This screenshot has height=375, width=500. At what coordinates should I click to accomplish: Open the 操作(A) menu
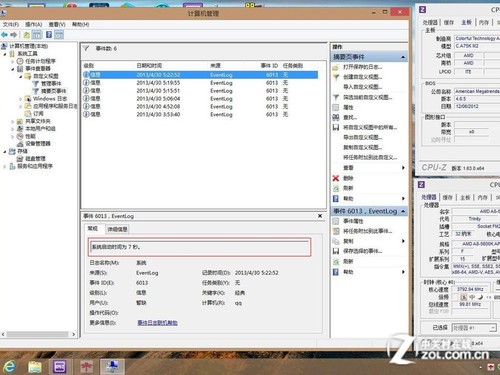coord(34,24)
